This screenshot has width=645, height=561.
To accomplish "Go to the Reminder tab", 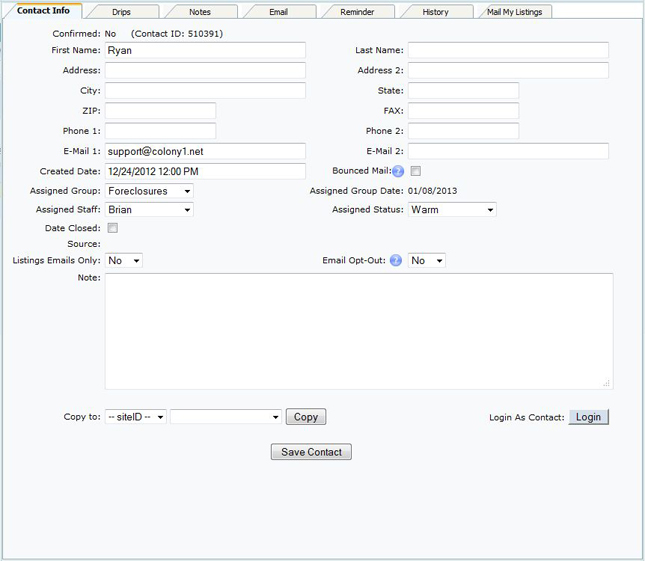I will click(356, 12).
